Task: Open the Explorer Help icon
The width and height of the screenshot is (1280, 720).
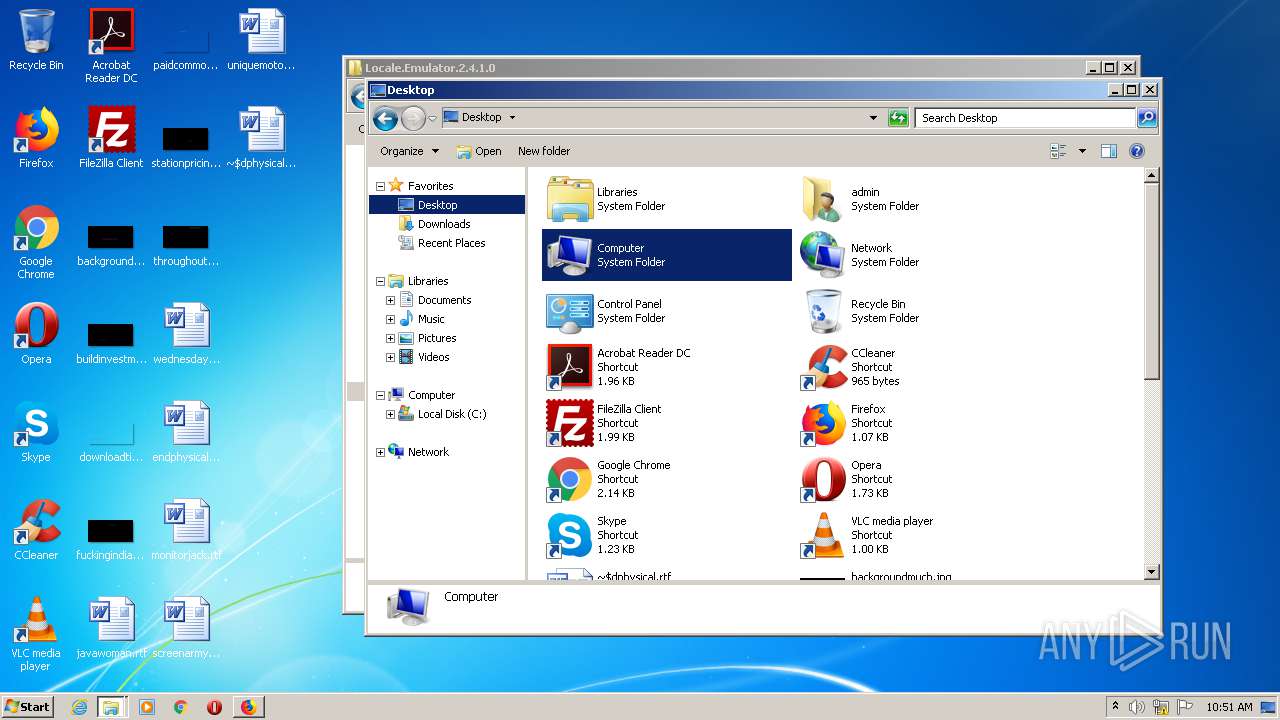Action: click(x=1137, y=151)
